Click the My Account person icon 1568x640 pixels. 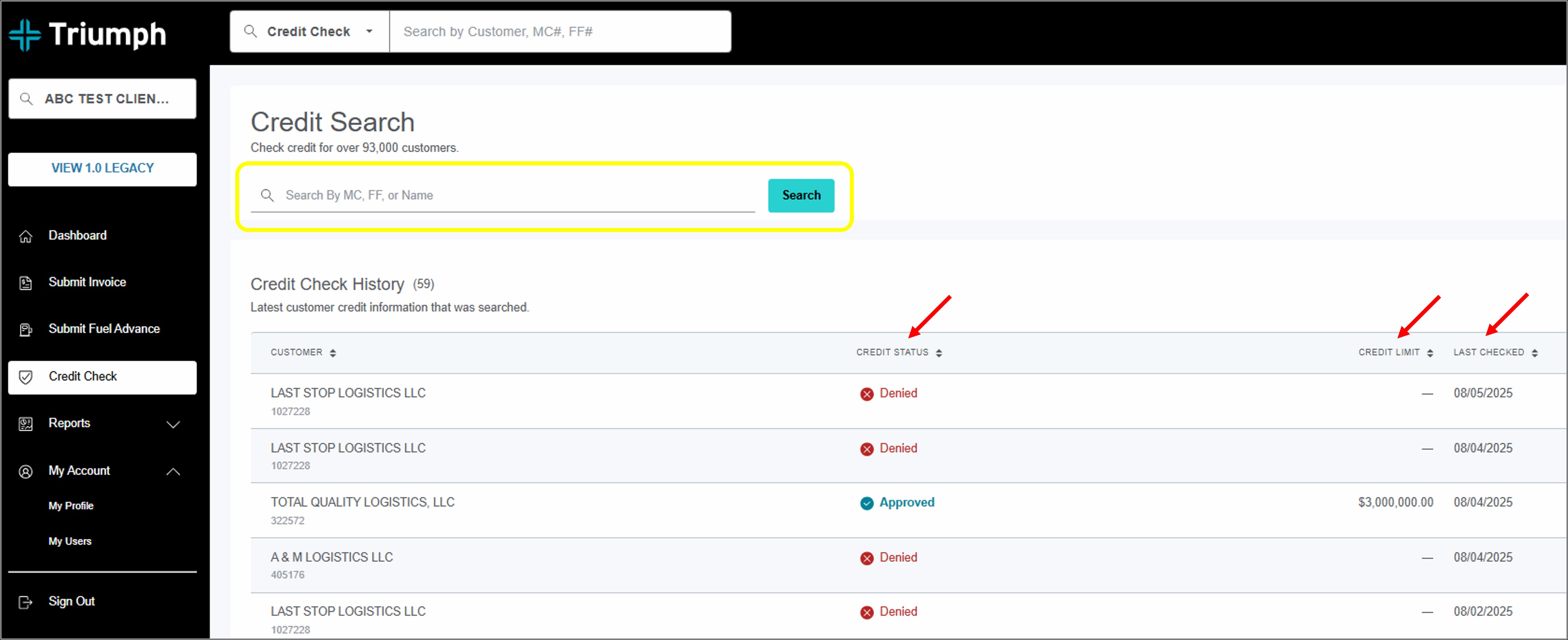coord(25,471)
